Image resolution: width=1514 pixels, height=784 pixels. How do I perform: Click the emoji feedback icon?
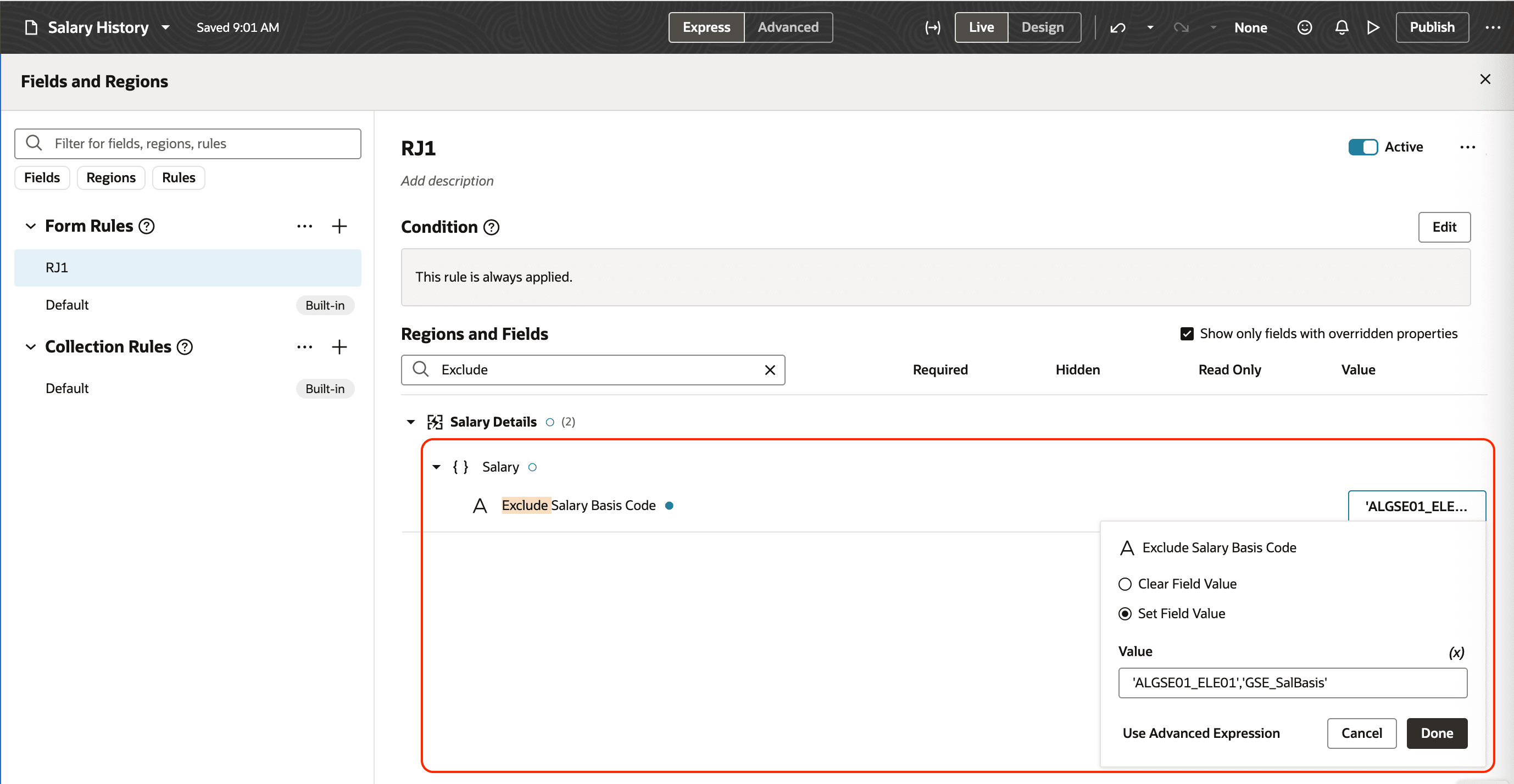tap(1304, 27)
